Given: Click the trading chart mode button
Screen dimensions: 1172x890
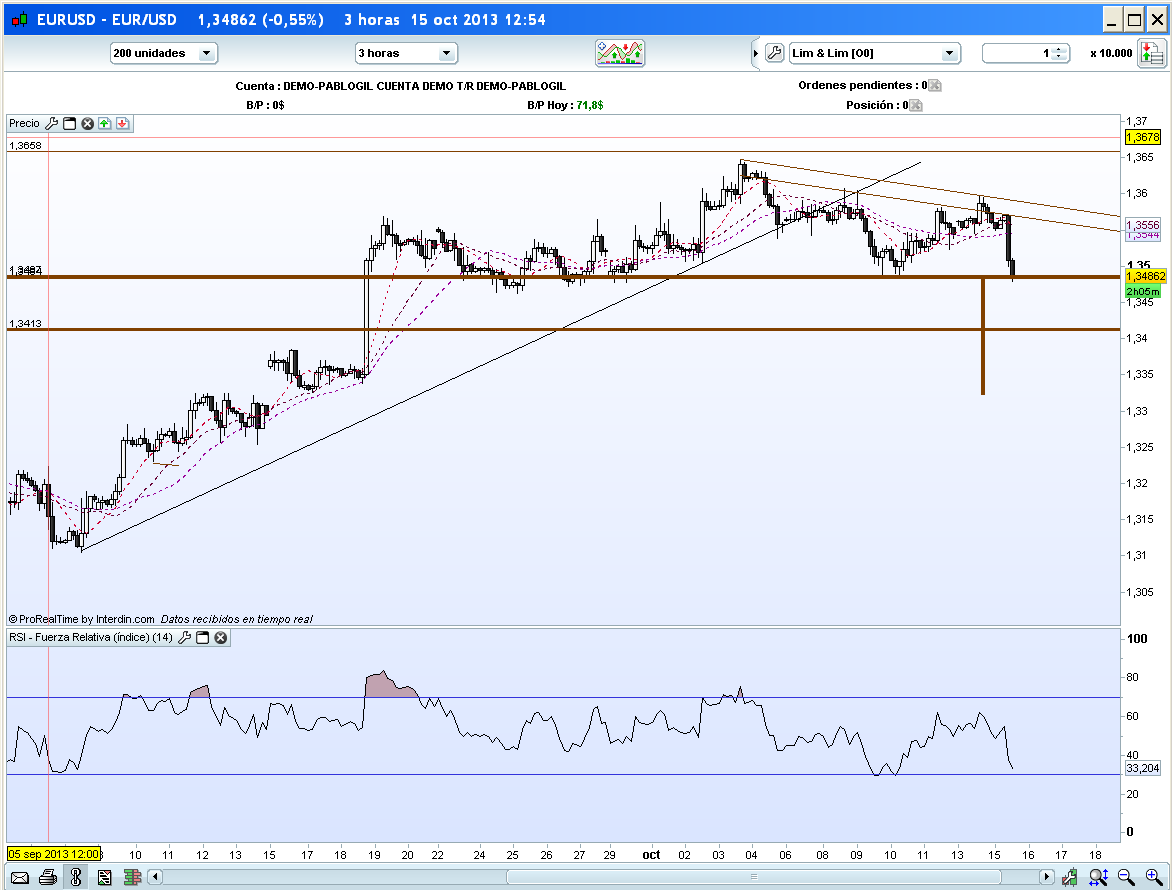Looking at the screenshot, I should tap(620, 53).
